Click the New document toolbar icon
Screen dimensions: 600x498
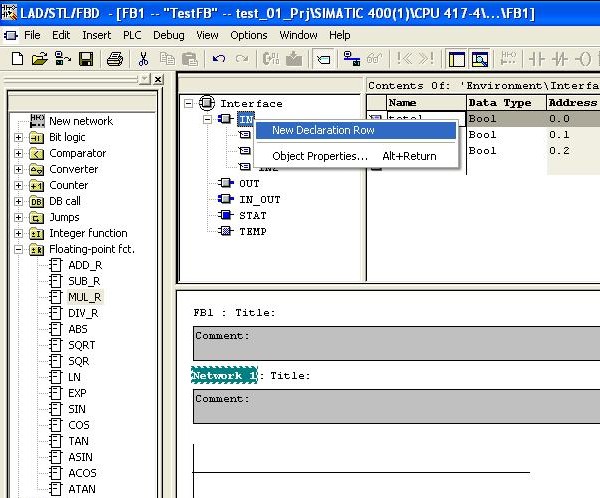pyautogui.click(x=17, y=59)
